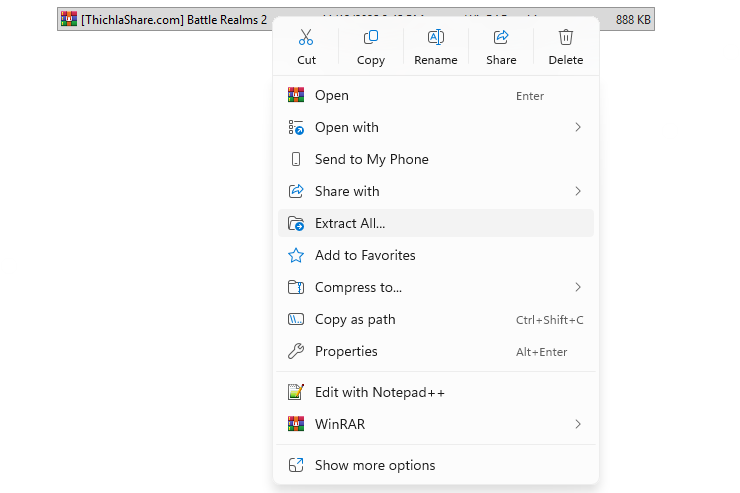Expand the WinRAR submenu arrow

tap(578, 424)
